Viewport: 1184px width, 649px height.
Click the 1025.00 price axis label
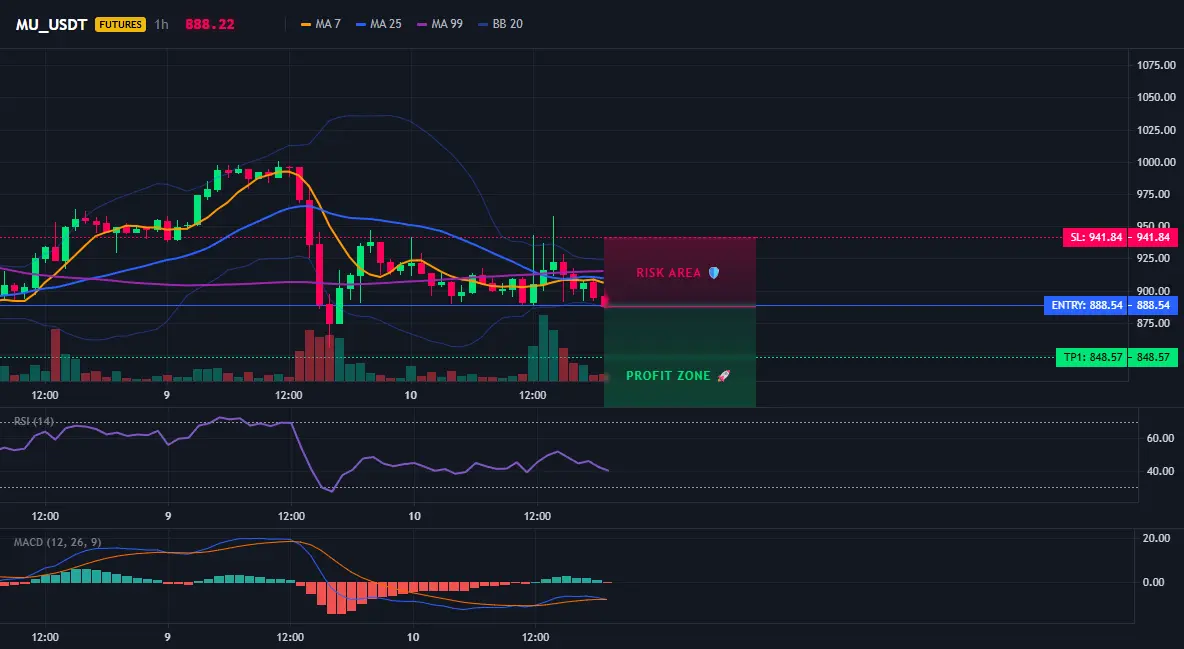point(1156,130)
